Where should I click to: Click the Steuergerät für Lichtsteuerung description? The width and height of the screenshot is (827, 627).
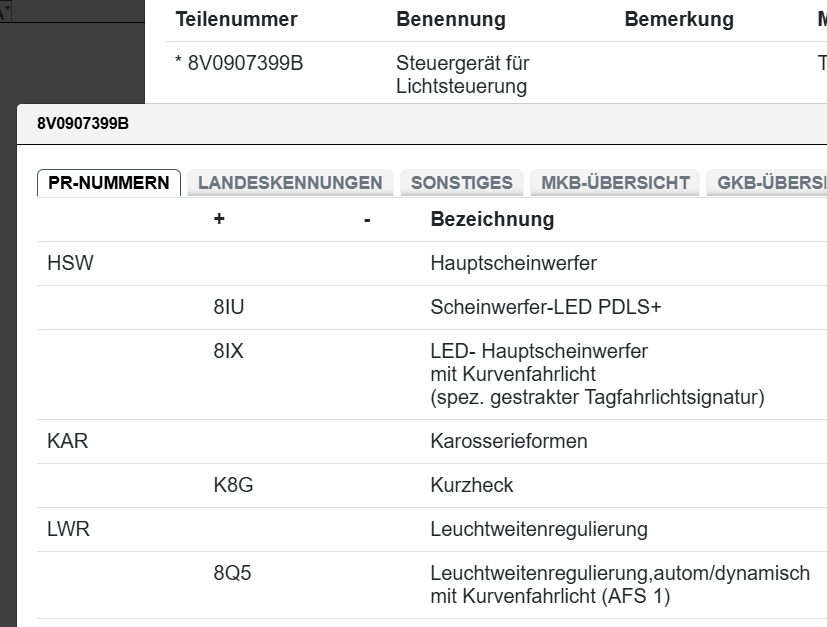pyautogui.click(x=463, y=75)
